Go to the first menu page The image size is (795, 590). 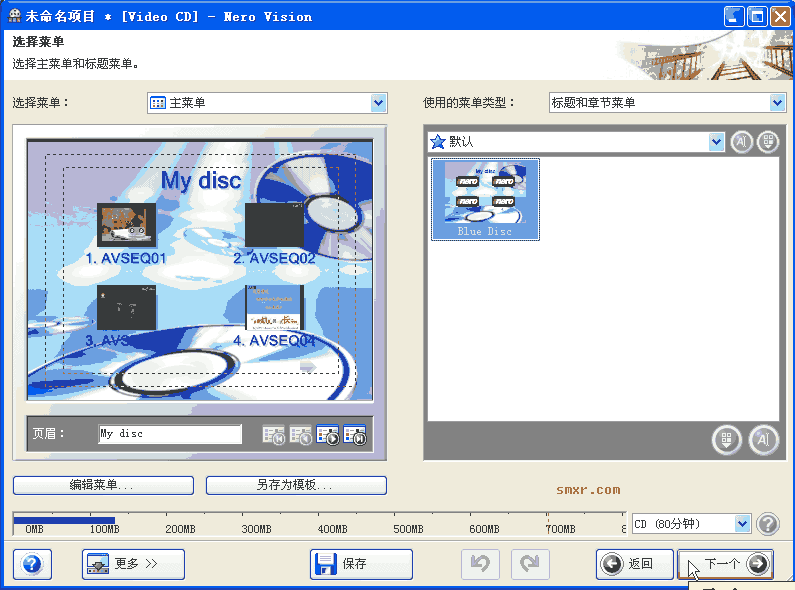pyautogui.click(x=274, y=435)
